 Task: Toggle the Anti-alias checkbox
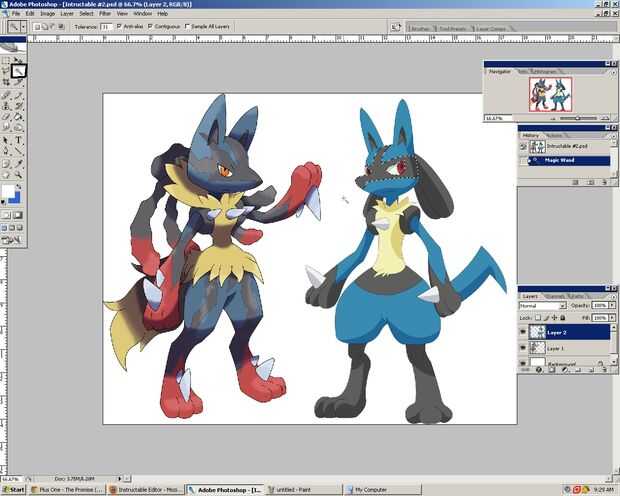pyautogui.click(x=120, y=27)
